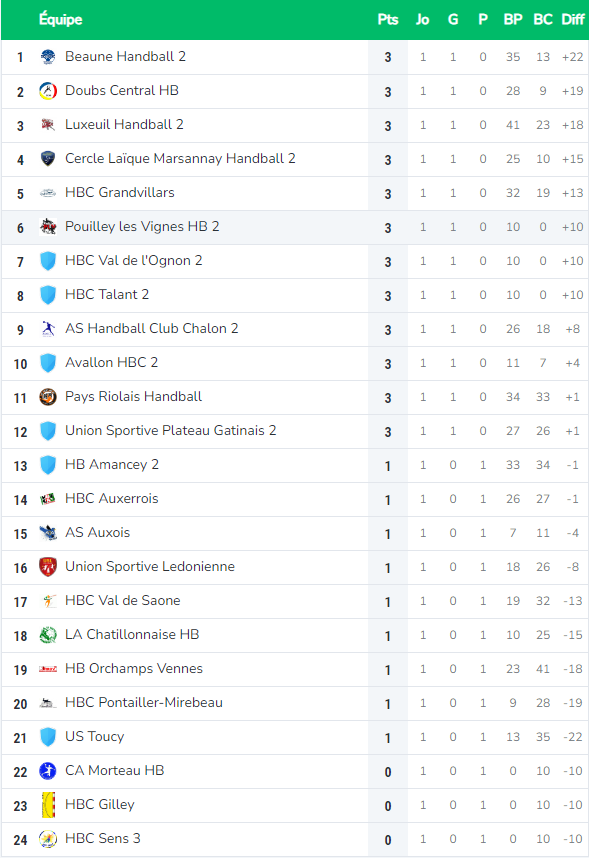589x858 pixels.
Task: Open the HBC Grandvillars team link
Action: [x=120, y=193]
